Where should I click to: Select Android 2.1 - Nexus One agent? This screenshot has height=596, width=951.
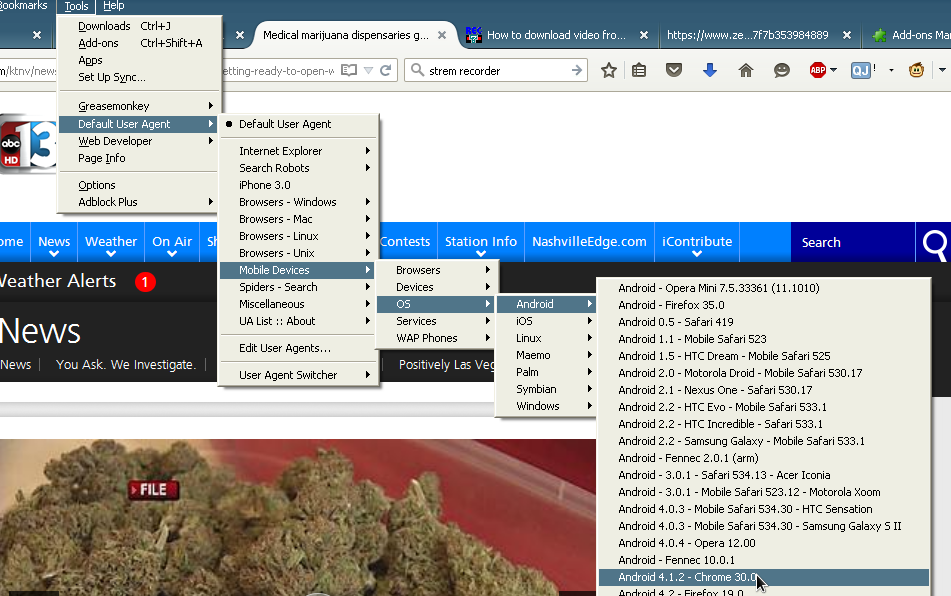(x=764, y=390)
